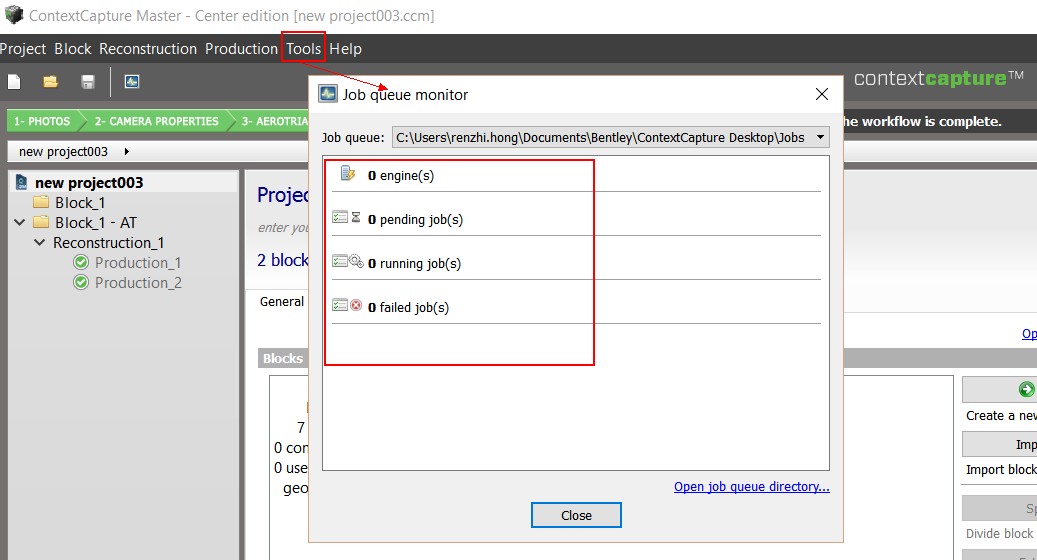Click the pending job(s) hourglass icon
Viewport: 1037px width, 560px height.
pyautogui.click(x=356, y=218)
